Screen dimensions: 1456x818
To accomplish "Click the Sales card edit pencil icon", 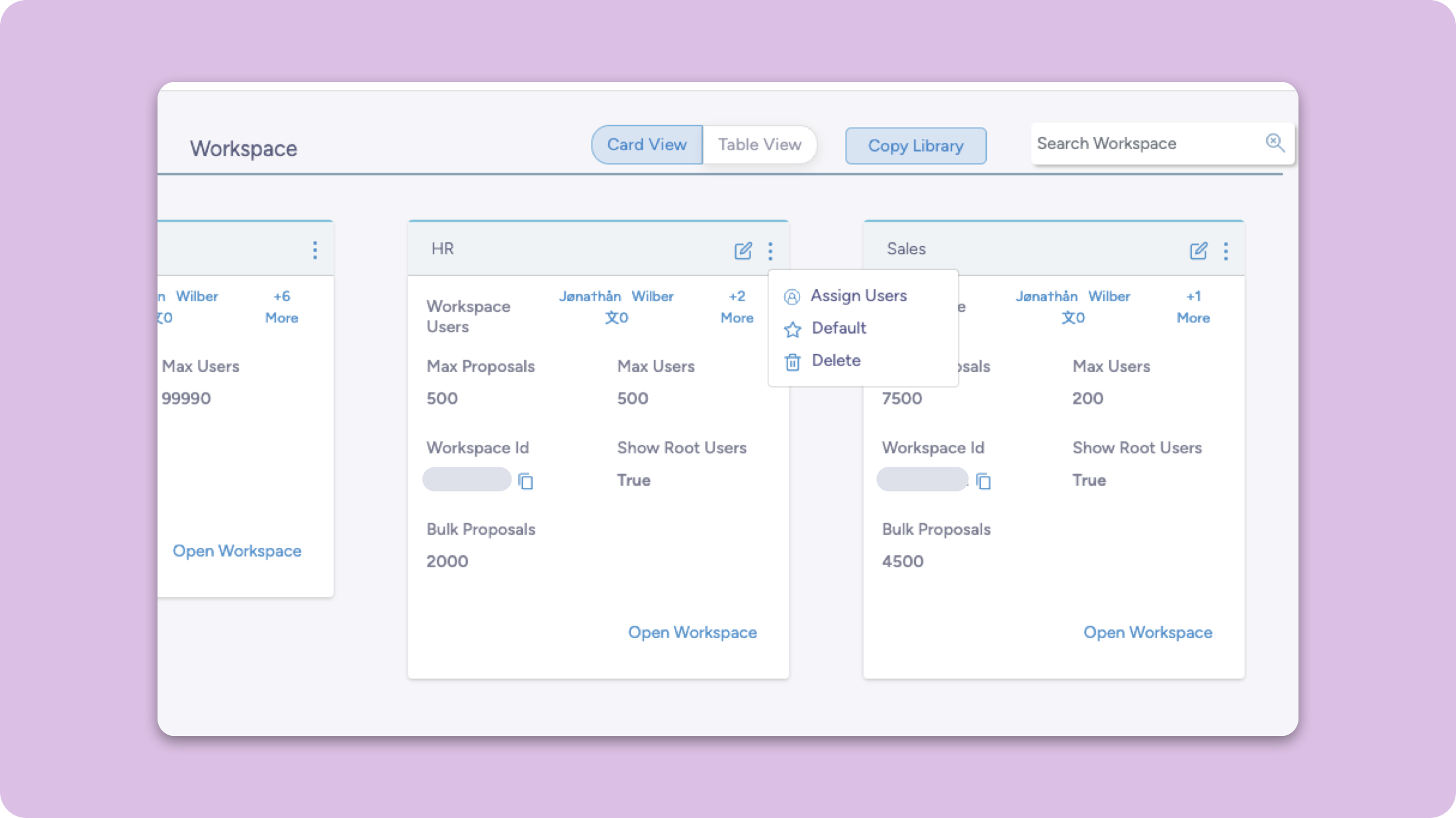I will (x=1198, y=251).
